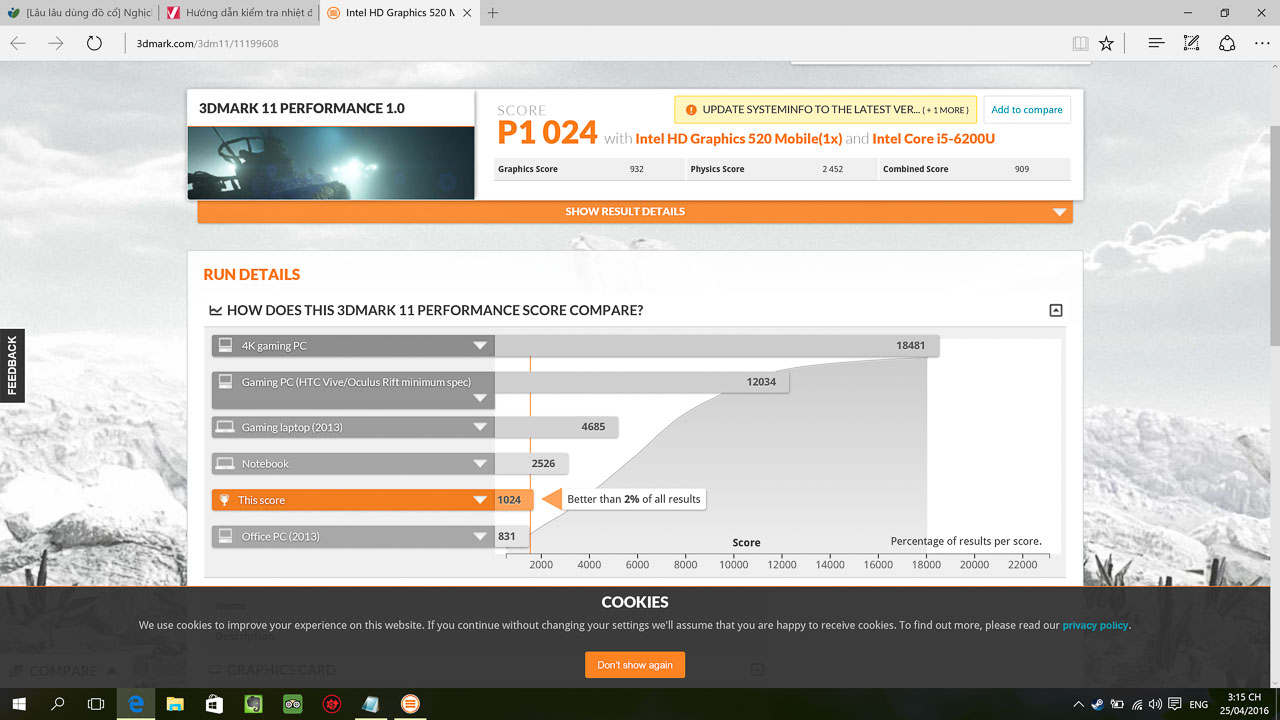Viewport: 1280px width, 720px height.
Task: Open Task View on the taskbar
Action: pyautogui.click(x=96, y=704)
